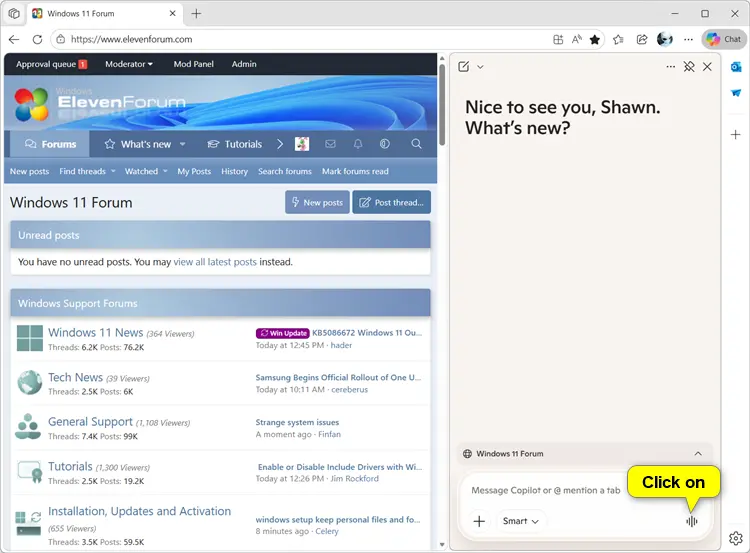
Task: Open tab actions menu icon
Action: [x=14, y=13]
